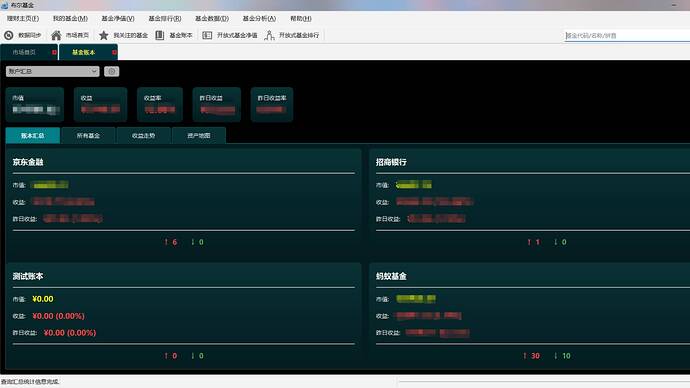Image resolution: width=690 pixels, height=388 pixels.
Task: Close the 市场首页 tab with red square
Action: 54,52
